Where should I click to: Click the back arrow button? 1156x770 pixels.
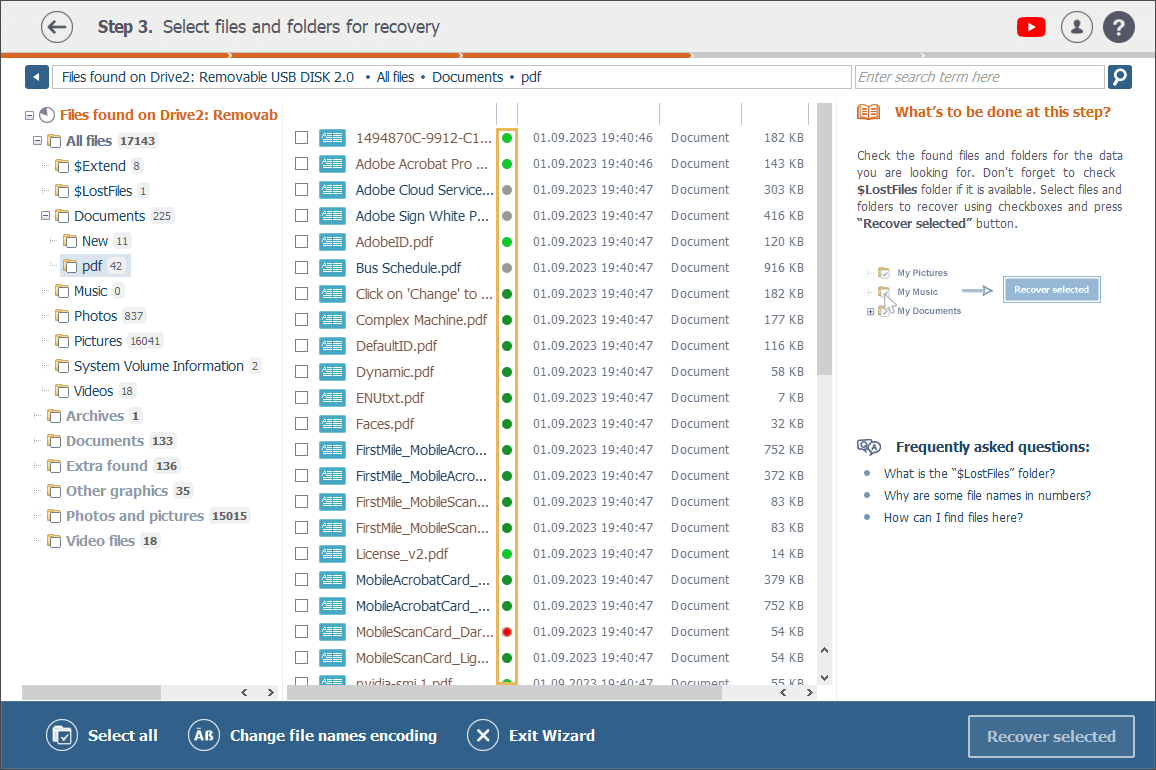57,27
